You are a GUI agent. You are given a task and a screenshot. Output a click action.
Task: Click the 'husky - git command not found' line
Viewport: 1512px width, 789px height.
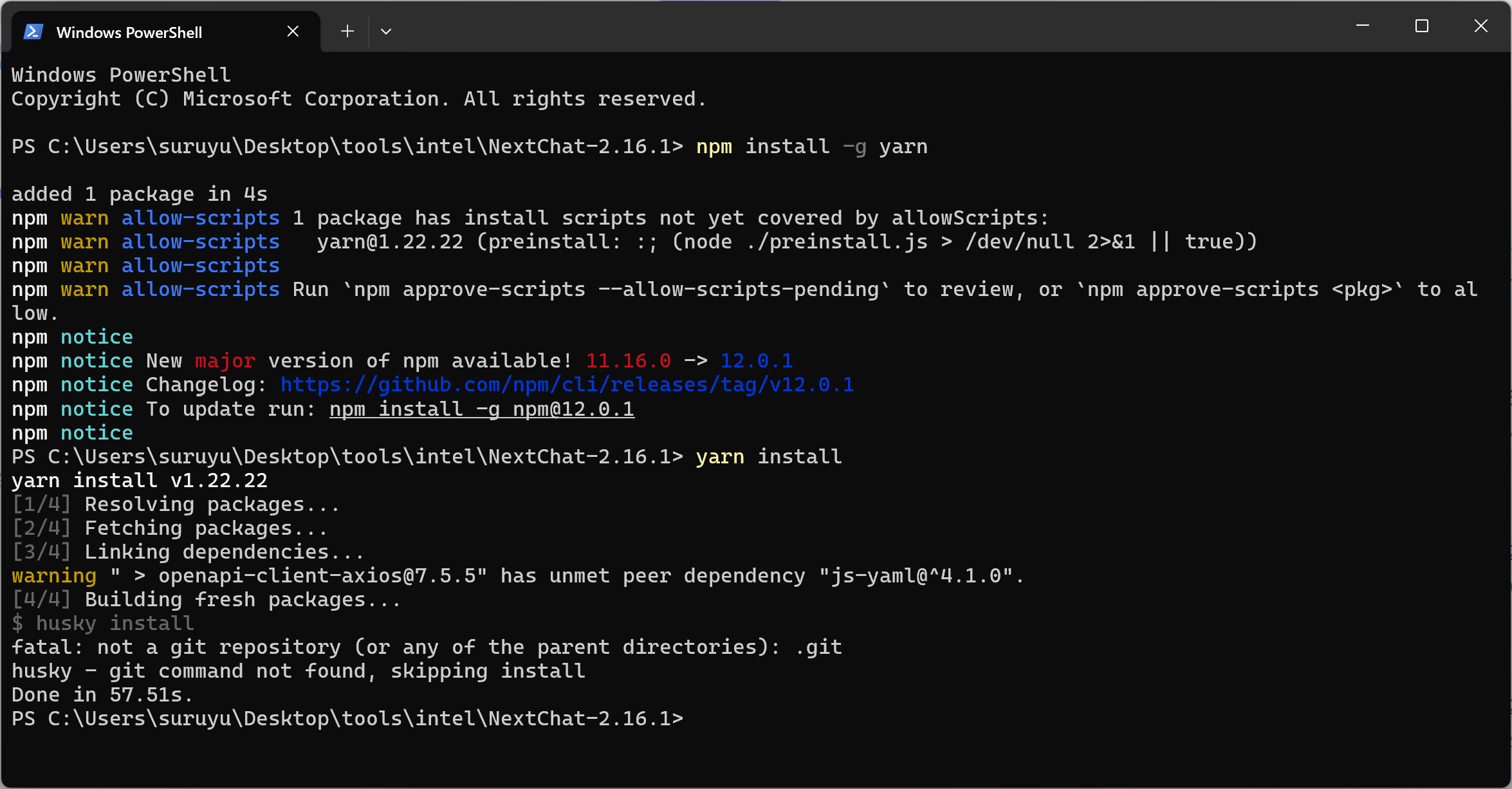(x=299, y=671)
